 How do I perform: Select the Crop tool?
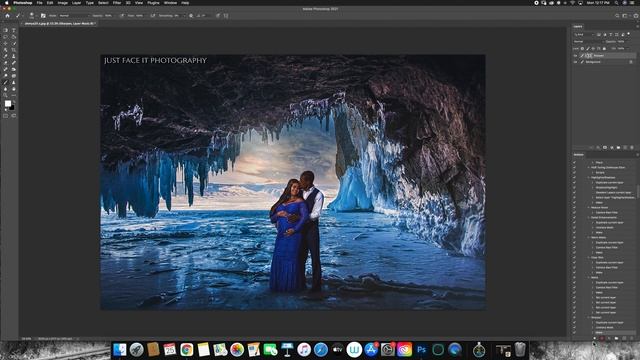click(14, 50)
